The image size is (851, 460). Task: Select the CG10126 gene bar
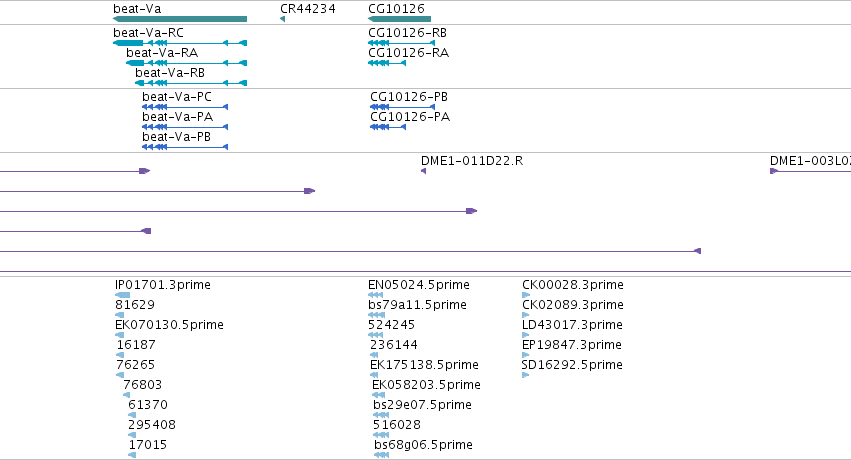click(x=399, y=19)
